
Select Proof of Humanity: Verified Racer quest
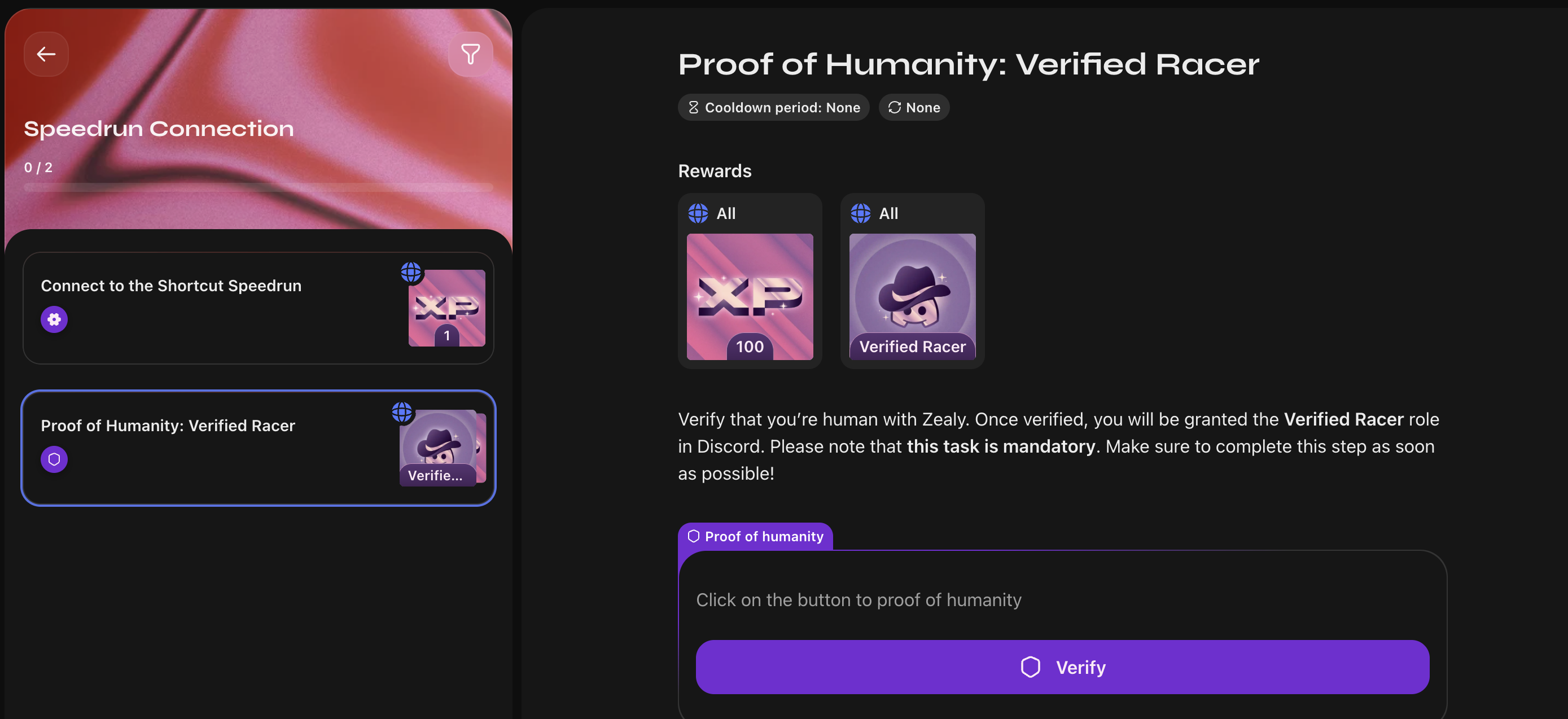pos(168,426)
